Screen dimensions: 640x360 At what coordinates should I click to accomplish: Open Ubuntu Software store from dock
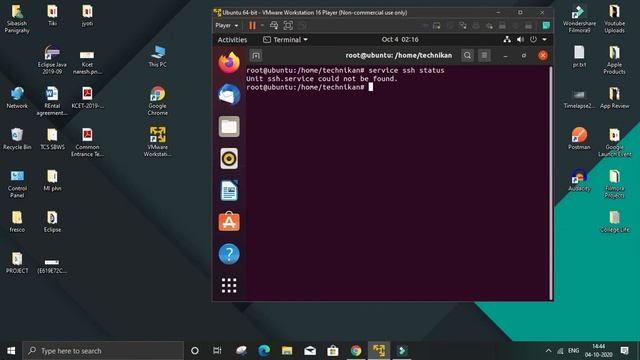pos(229,222)
